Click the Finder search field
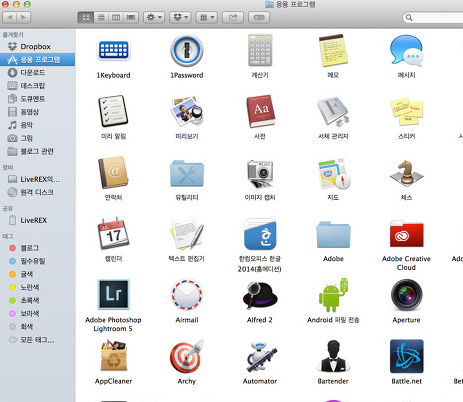The image size is (463, 402). tap(433, 17)
